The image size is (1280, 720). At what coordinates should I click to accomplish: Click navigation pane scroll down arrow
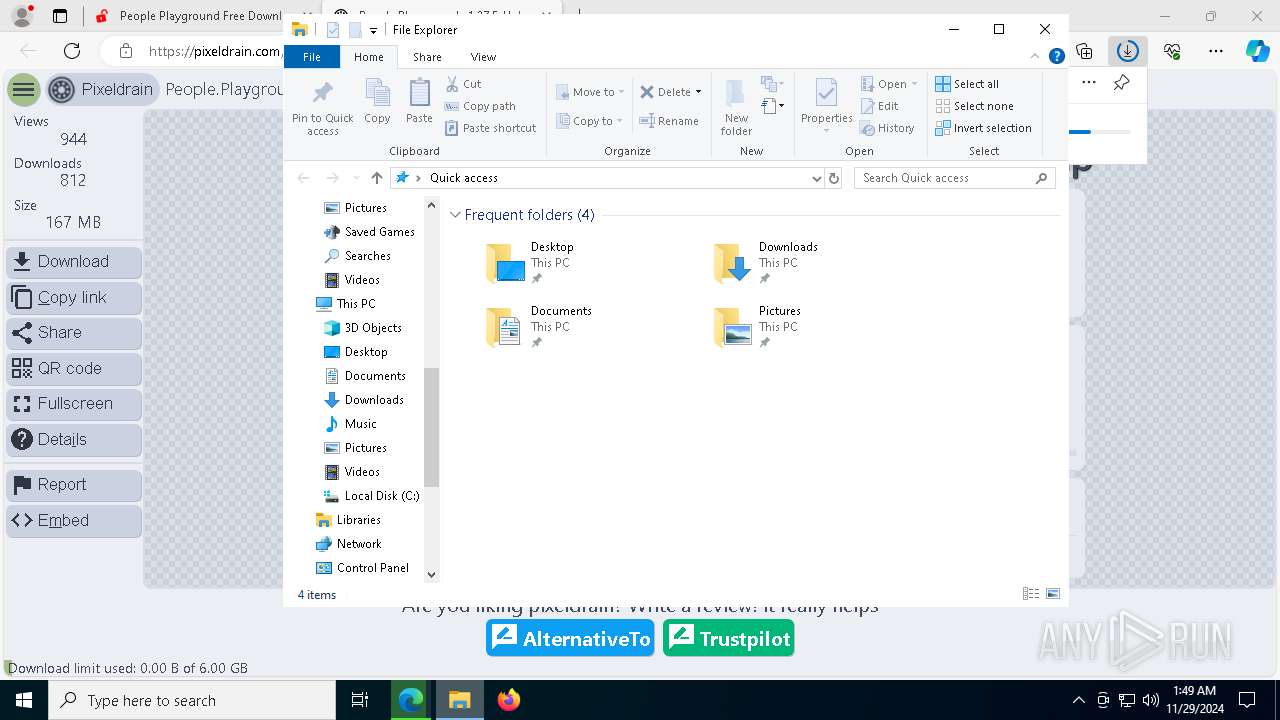(x=432, y=574)
